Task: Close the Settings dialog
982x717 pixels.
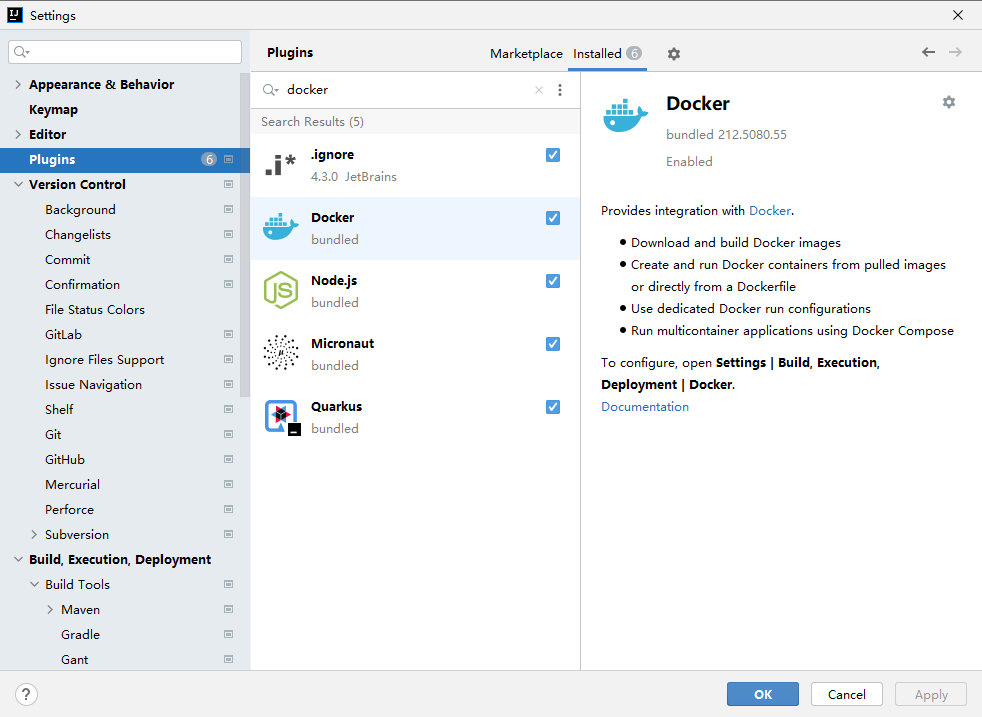Action: coord(958,15)
